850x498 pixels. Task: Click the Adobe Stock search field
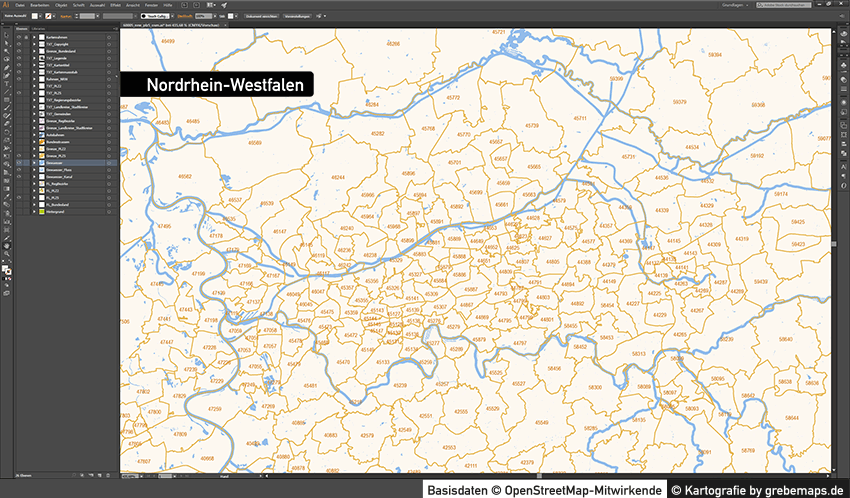pyautogui.click(x=790, y=5)
